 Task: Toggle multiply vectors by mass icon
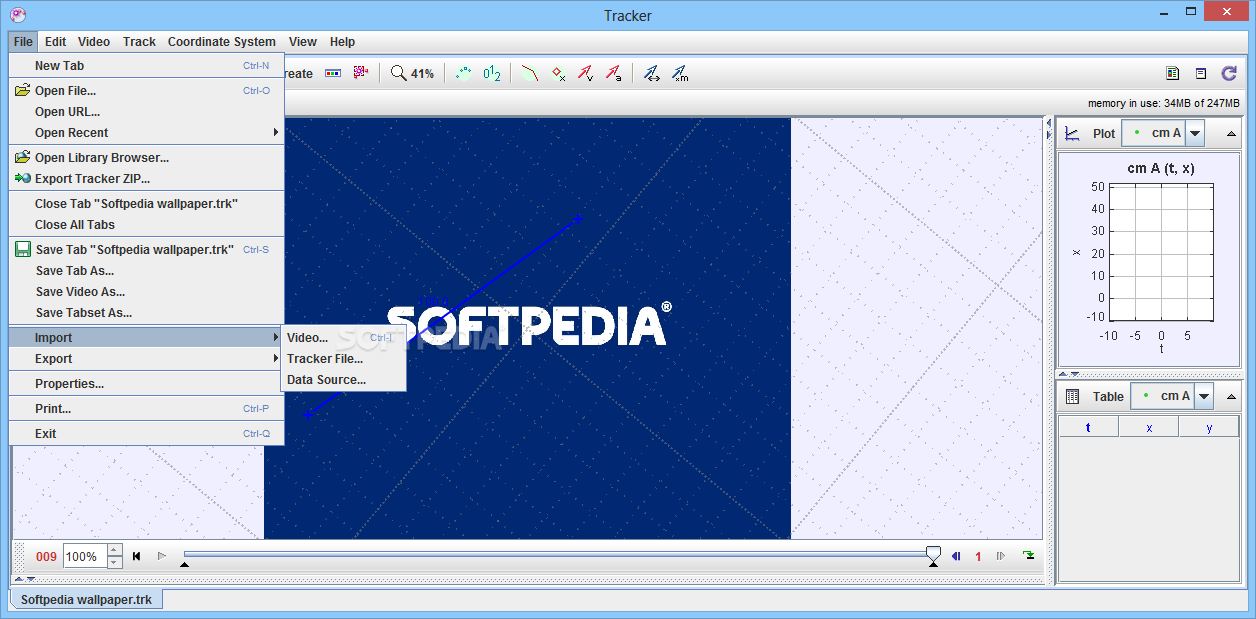pyautogui.click(x=680, y=73)
